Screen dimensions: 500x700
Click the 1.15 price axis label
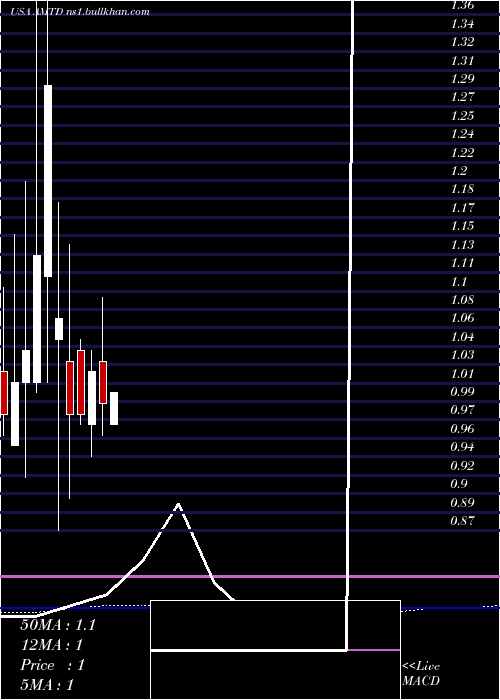(x=462, y=226)
